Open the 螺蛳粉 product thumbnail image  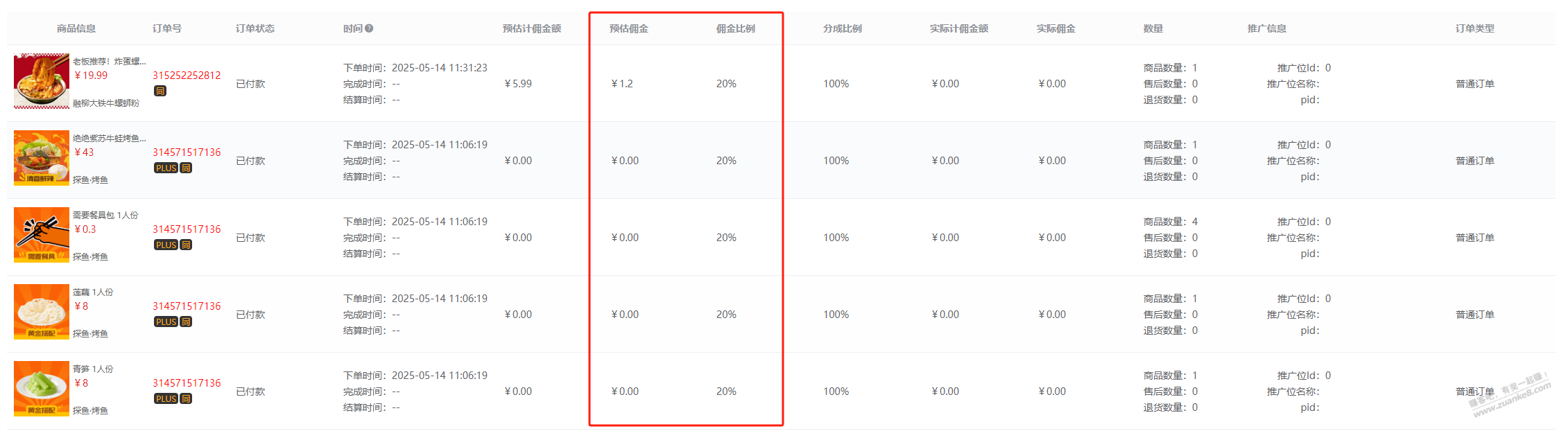42,81
